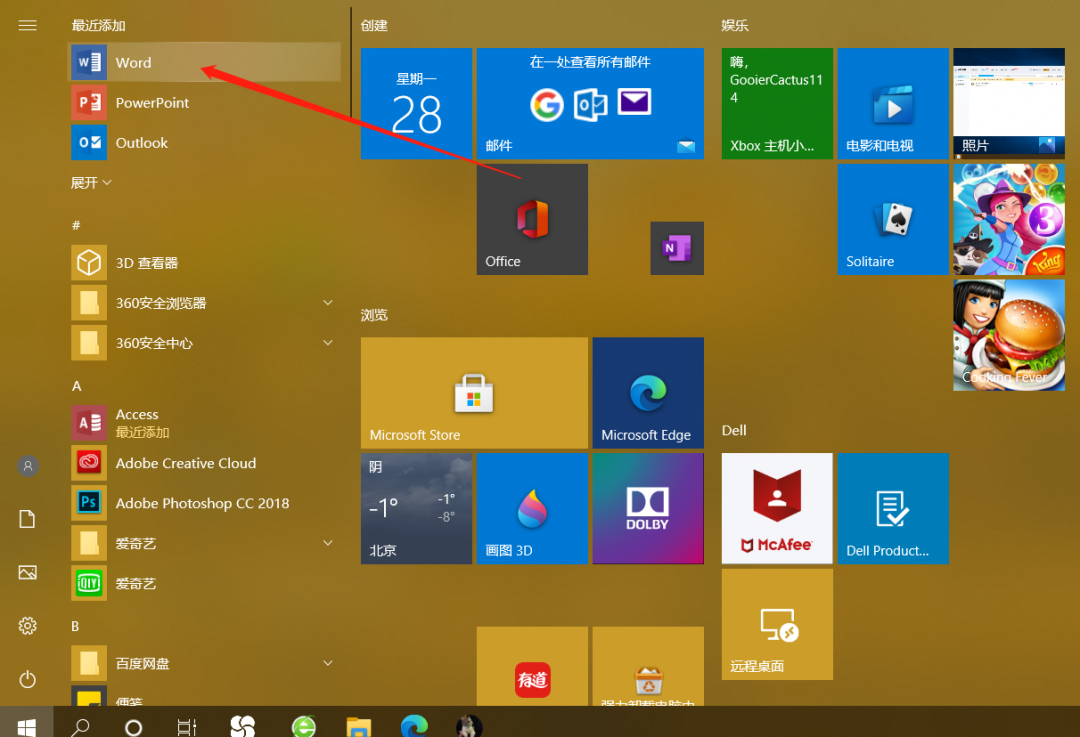Open Documents from the Start left rail
1080x737 pixels.
28,519
